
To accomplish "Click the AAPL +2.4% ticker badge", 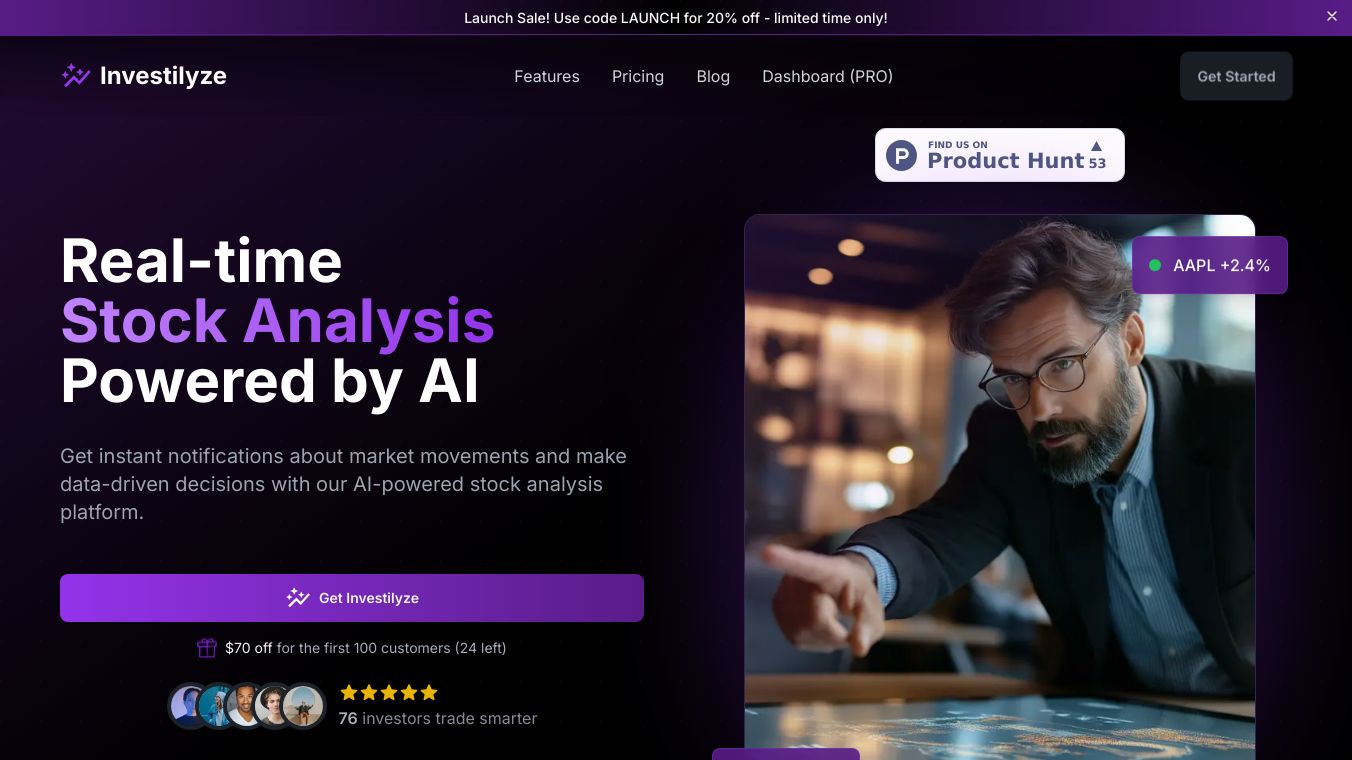I will (1210, 265).
